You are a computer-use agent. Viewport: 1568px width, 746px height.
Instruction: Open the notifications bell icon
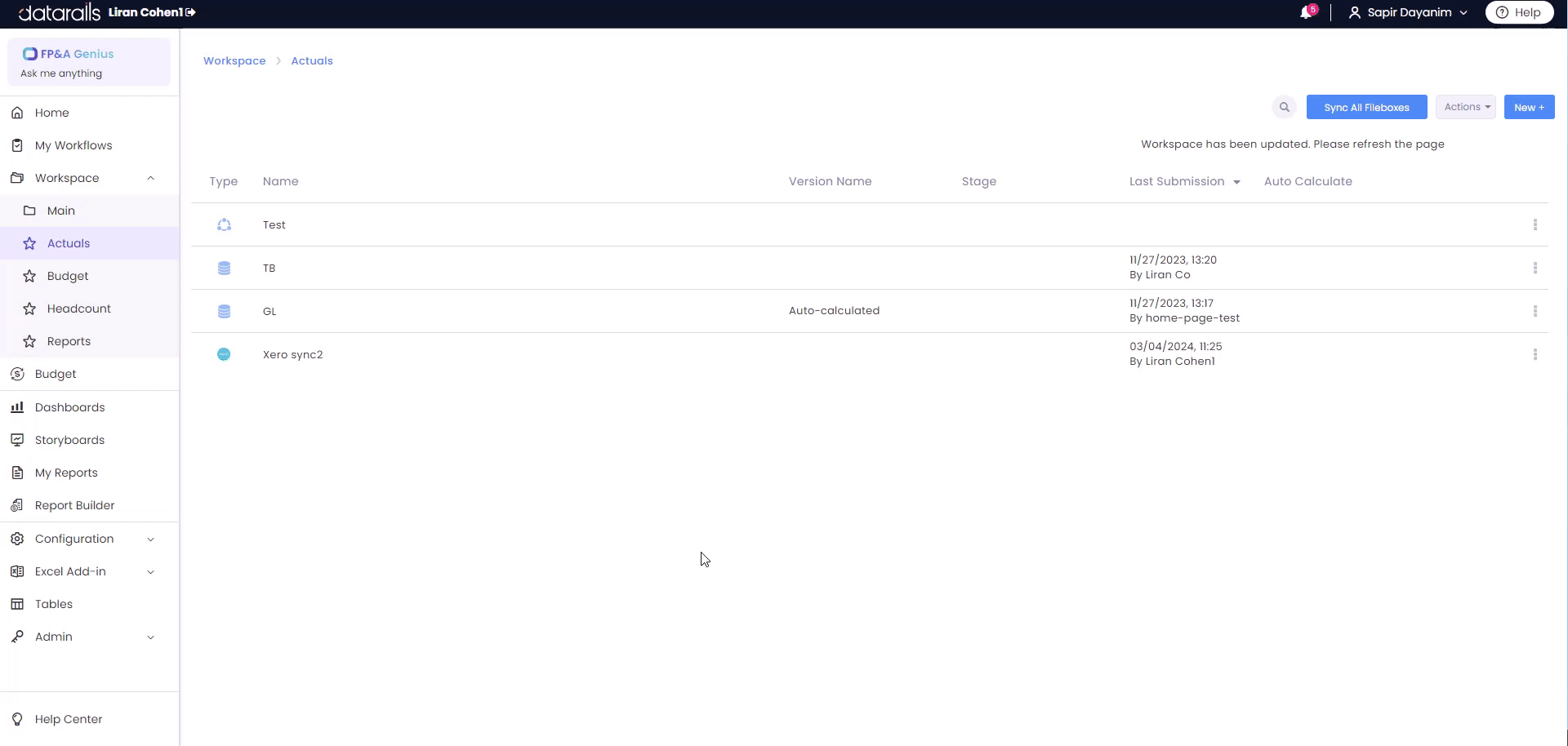tap(1306, 12)
